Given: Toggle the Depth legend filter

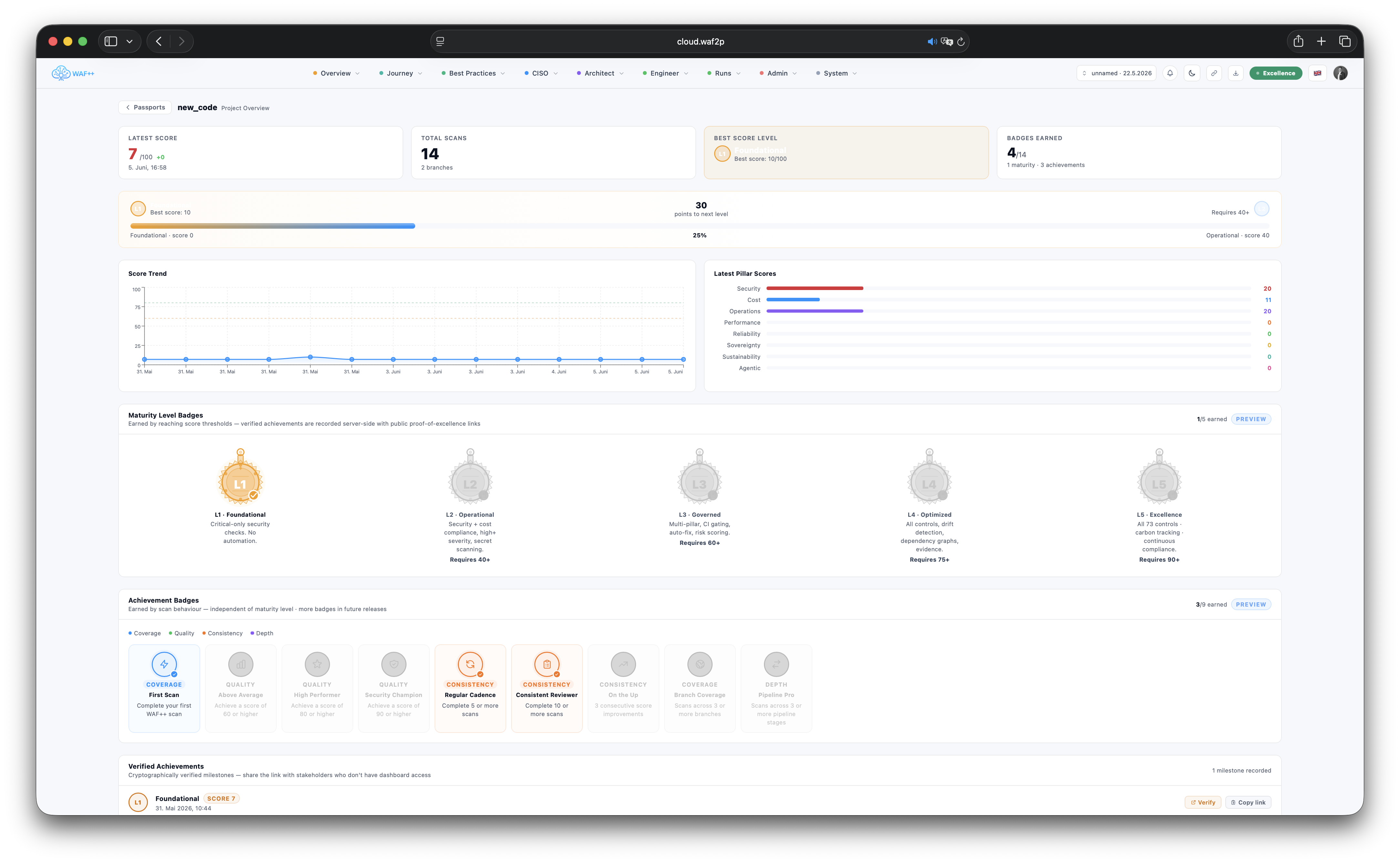Looking at the screenshot, I should 262,633.
